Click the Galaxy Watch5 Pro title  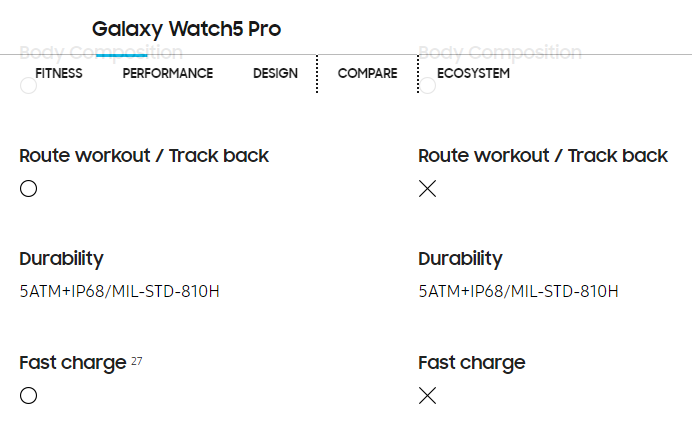point(186,29)
